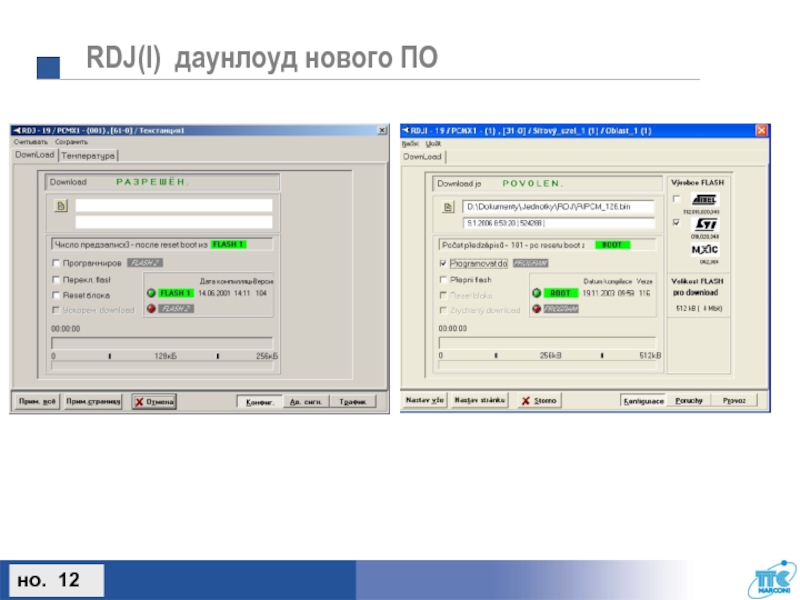Click the Atmel manufacturer logo
This screenshot has width=800, height=600.
[x=704, y=199]
